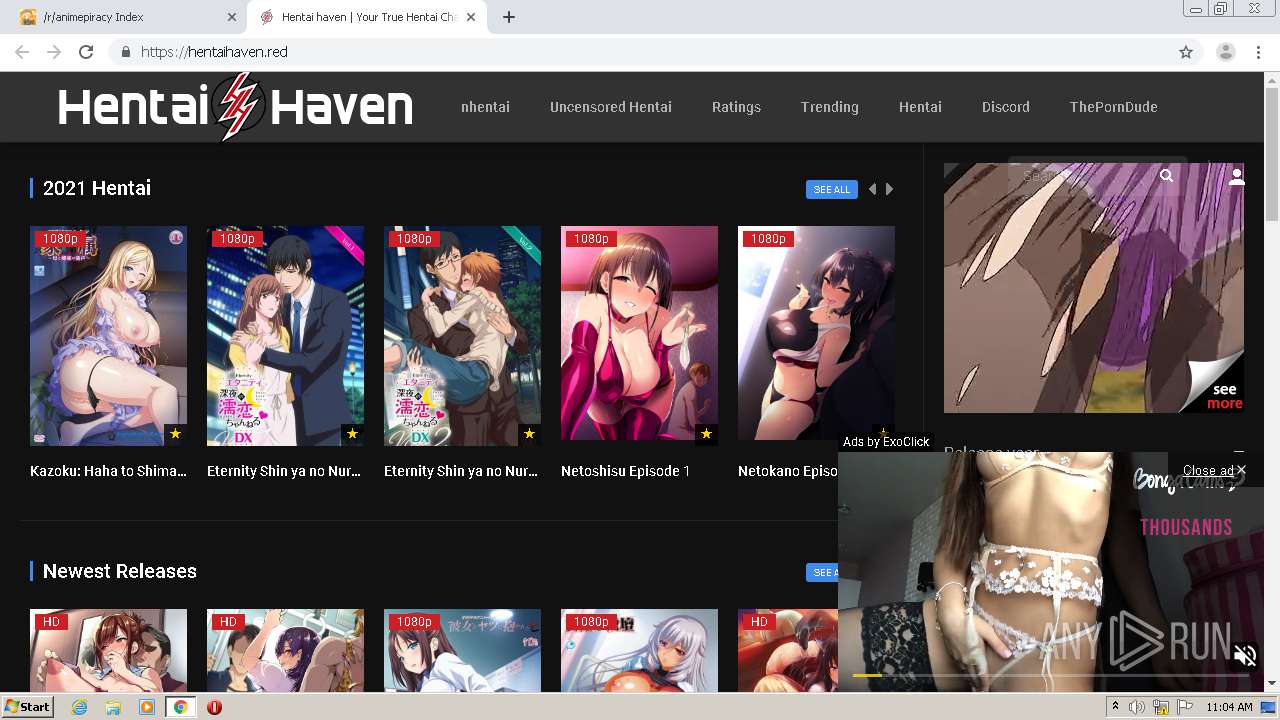1280x720 pixels.
Task: Launch Internet Explorer from taskbar
Action: 79,707
